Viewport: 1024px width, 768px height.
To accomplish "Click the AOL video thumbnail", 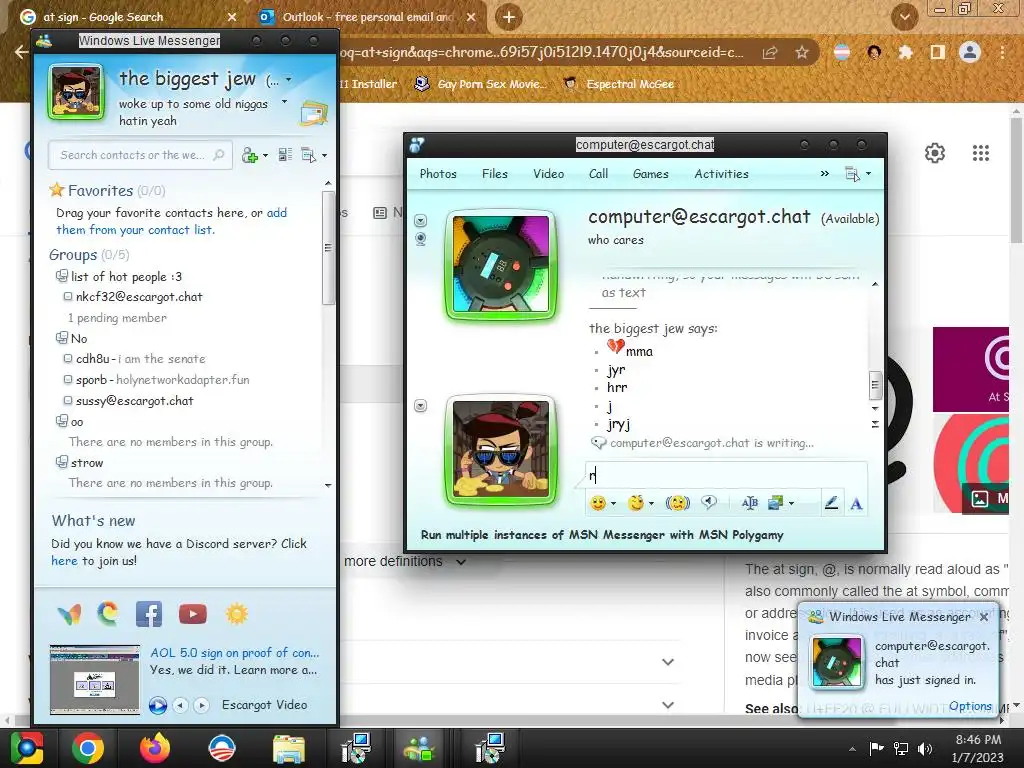I will [95, 679].
